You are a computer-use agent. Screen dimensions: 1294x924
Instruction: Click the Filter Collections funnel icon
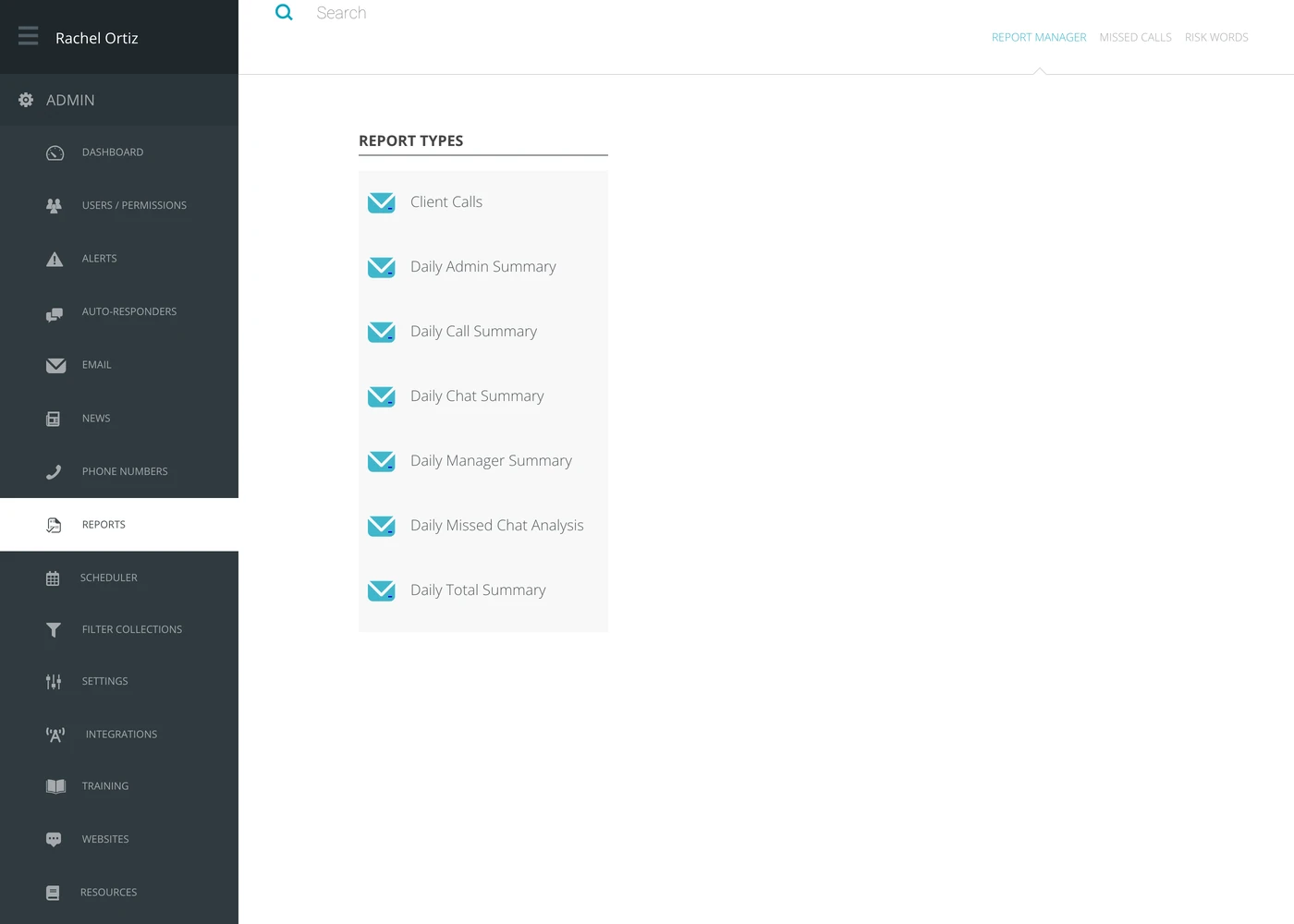[54, 629]
